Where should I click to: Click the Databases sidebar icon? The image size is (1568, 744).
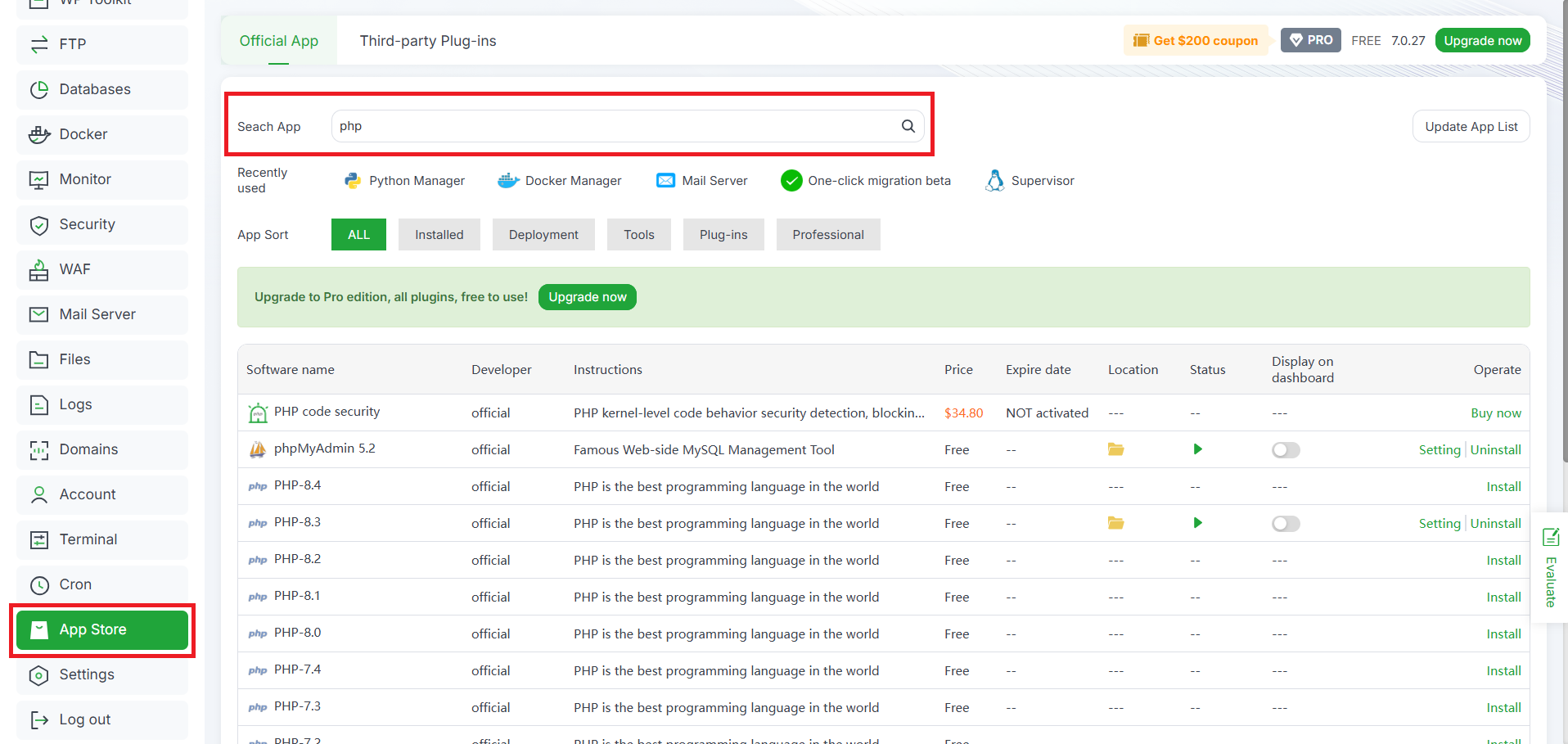39,89
